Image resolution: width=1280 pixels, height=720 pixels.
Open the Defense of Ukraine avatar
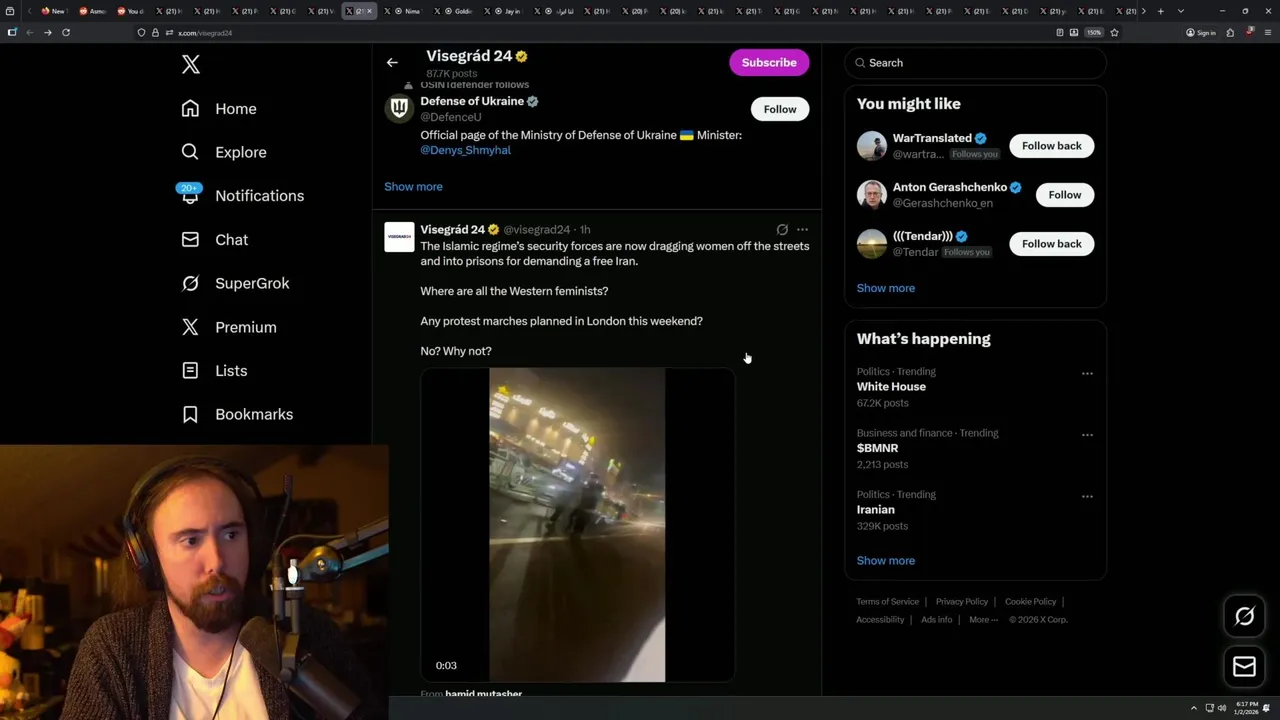(x=399, y=108)
